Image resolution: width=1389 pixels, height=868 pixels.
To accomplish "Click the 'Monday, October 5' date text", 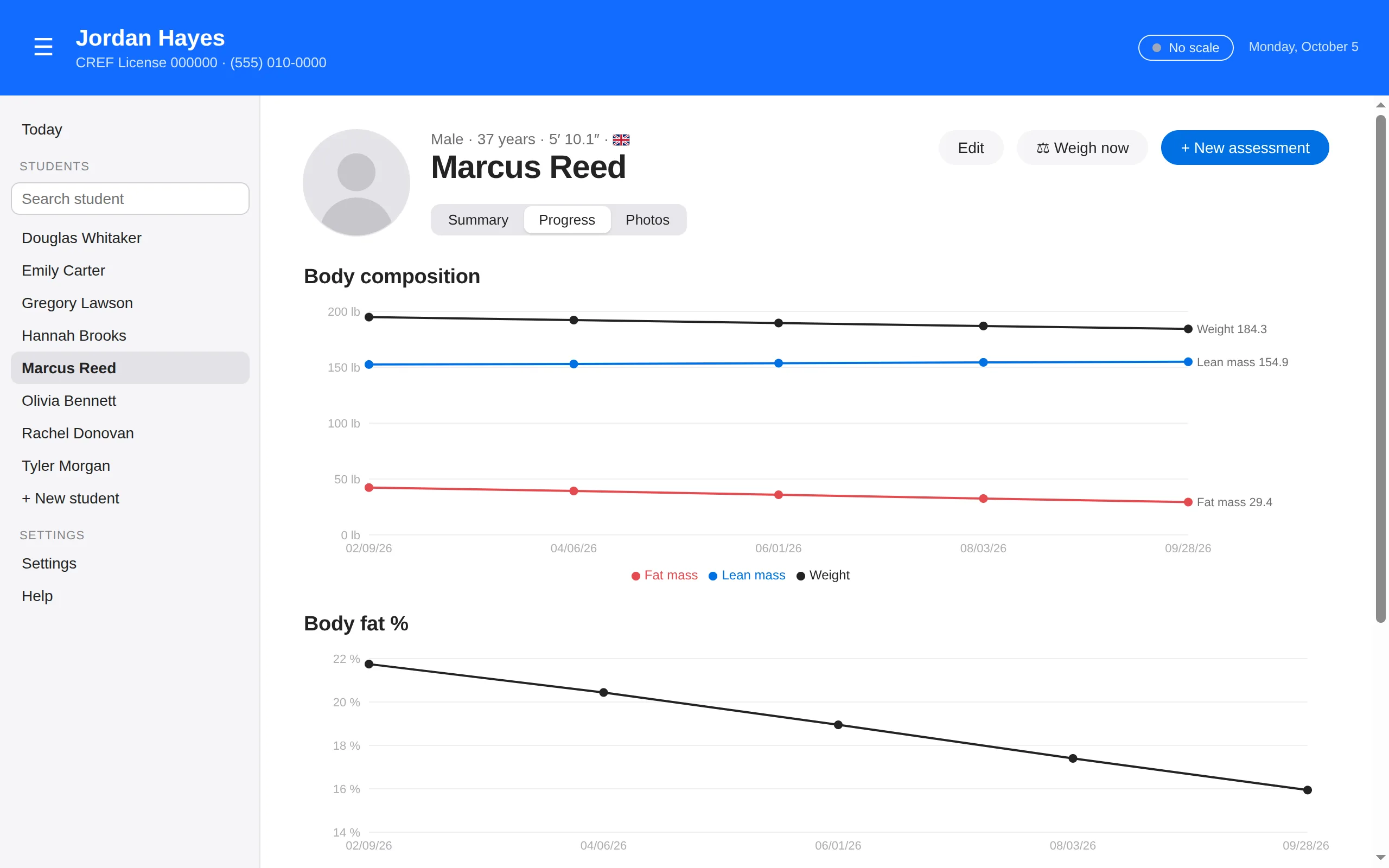I will [1303, 47].
